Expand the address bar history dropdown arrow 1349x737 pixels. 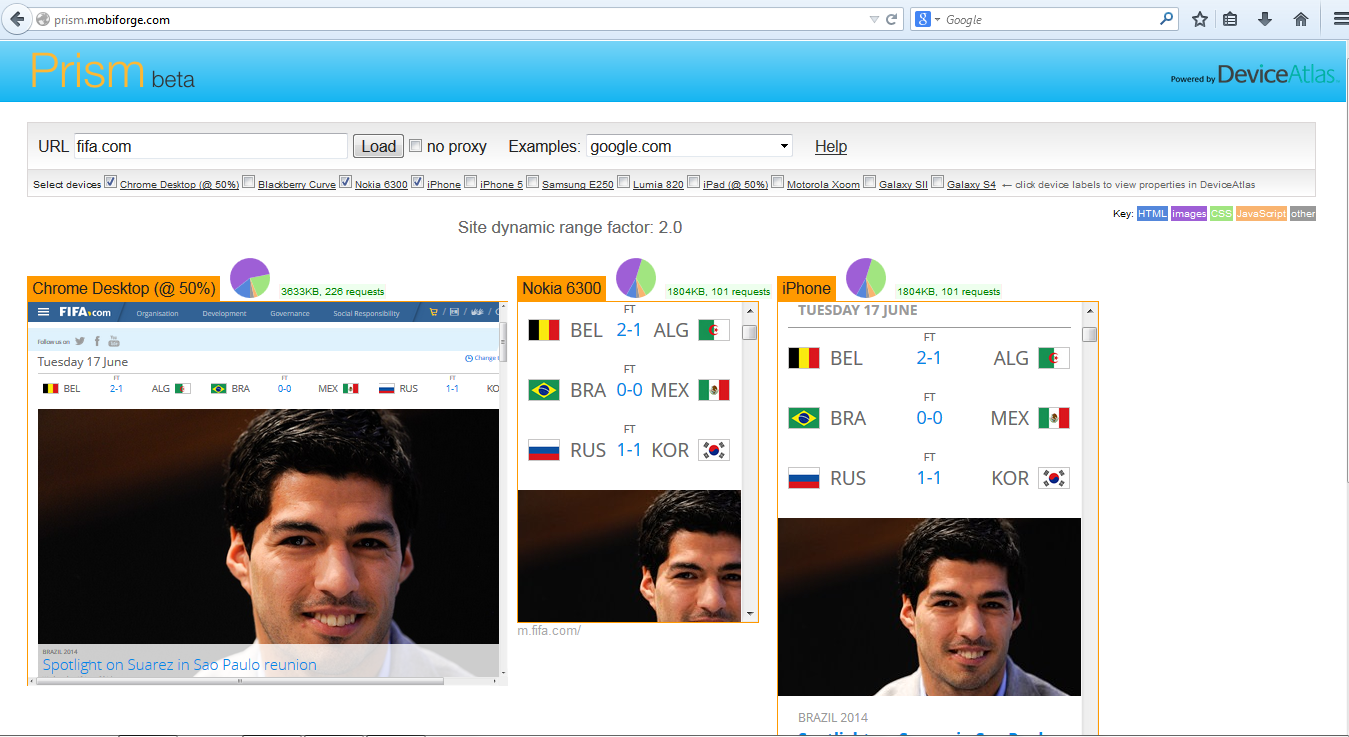pyautogui.click(x=874, y=19)
